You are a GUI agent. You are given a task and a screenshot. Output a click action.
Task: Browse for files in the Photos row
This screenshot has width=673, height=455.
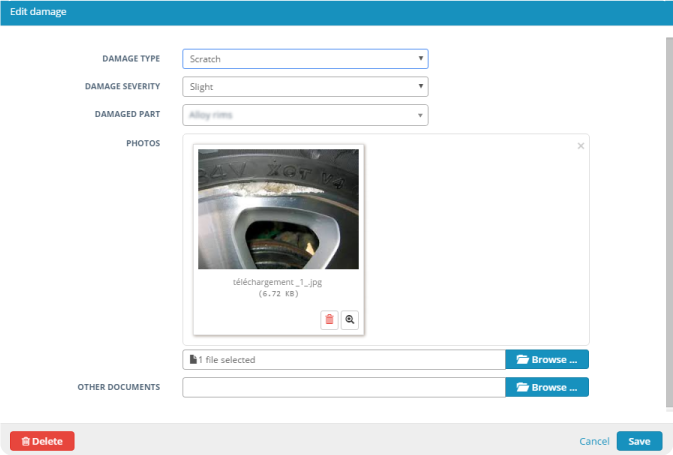point(547,360)
